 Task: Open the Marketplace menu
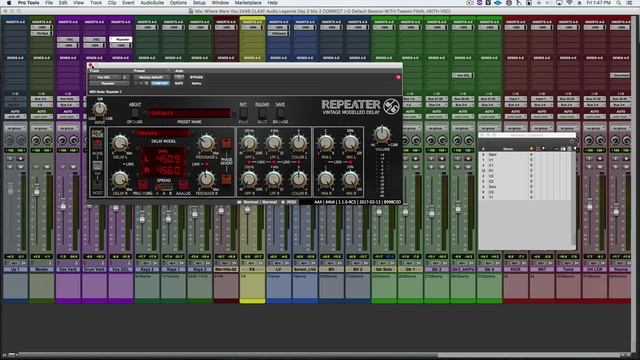coord(248,3)
